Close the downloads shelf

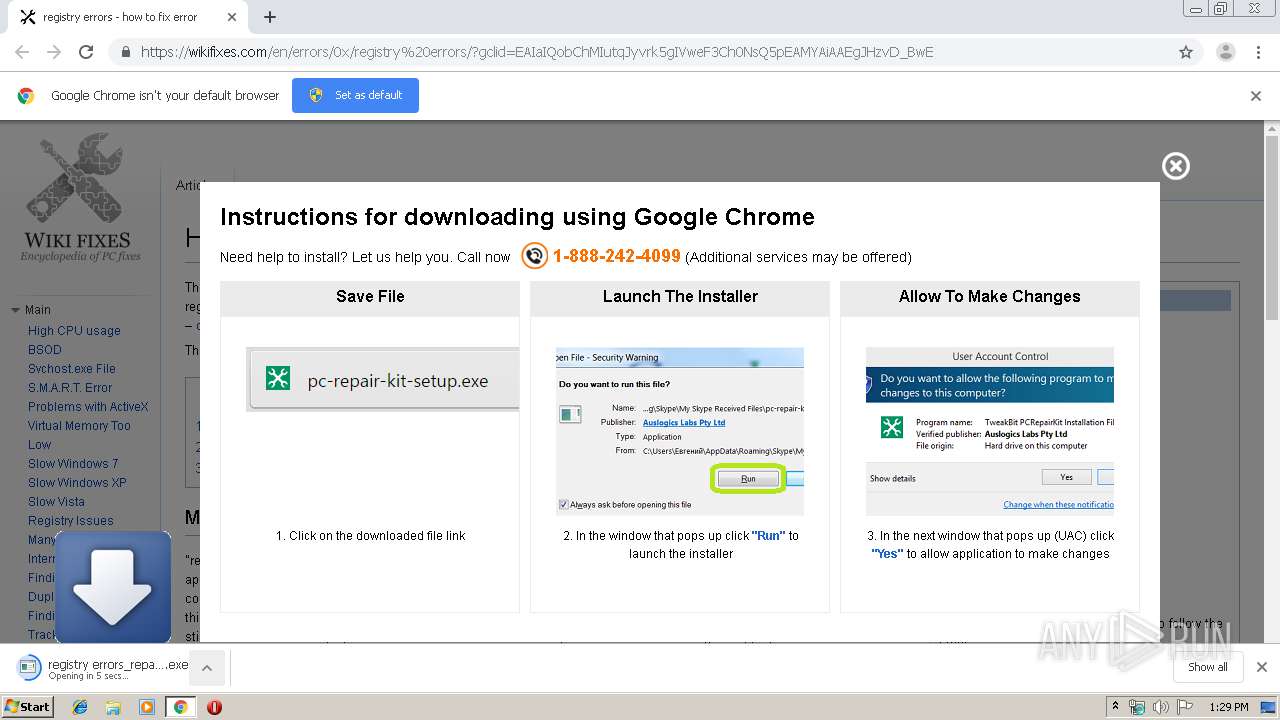pyautogui.click(x=1262, y=667)
